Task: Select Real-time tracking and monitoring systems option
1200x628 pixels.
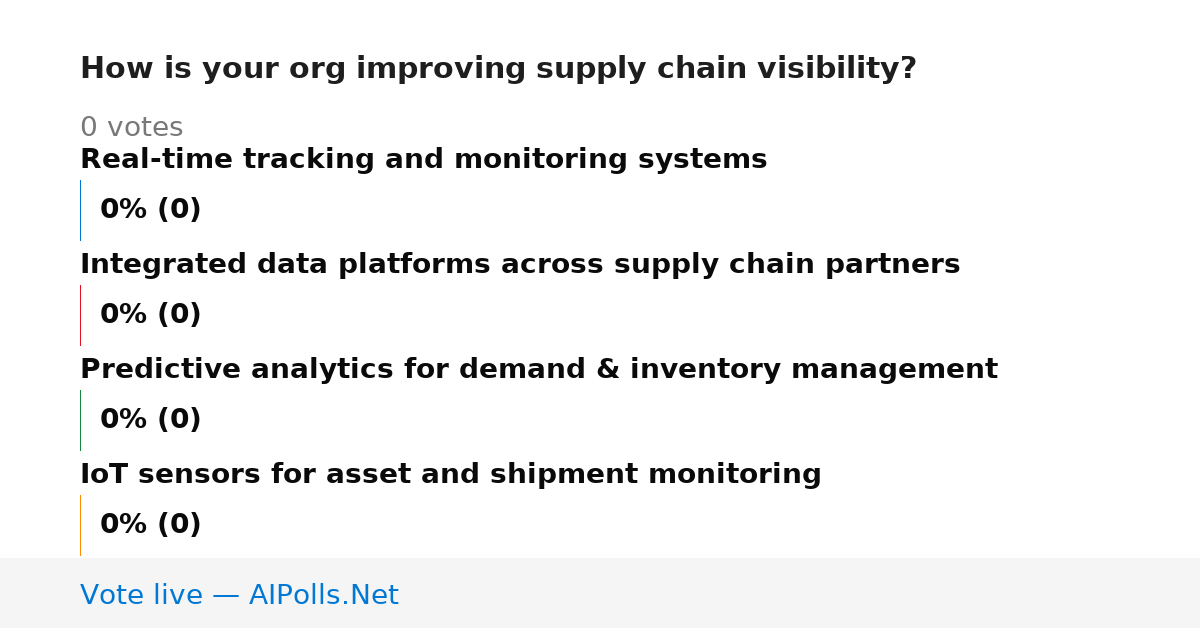Action: 423,160
